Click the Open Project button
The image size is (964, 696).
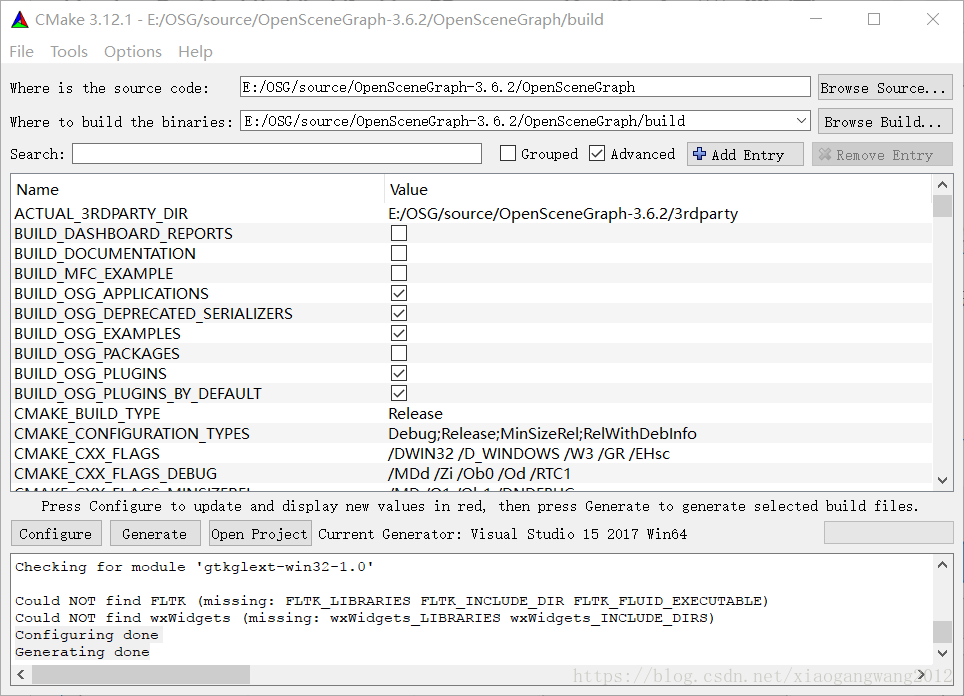point(259,534)
